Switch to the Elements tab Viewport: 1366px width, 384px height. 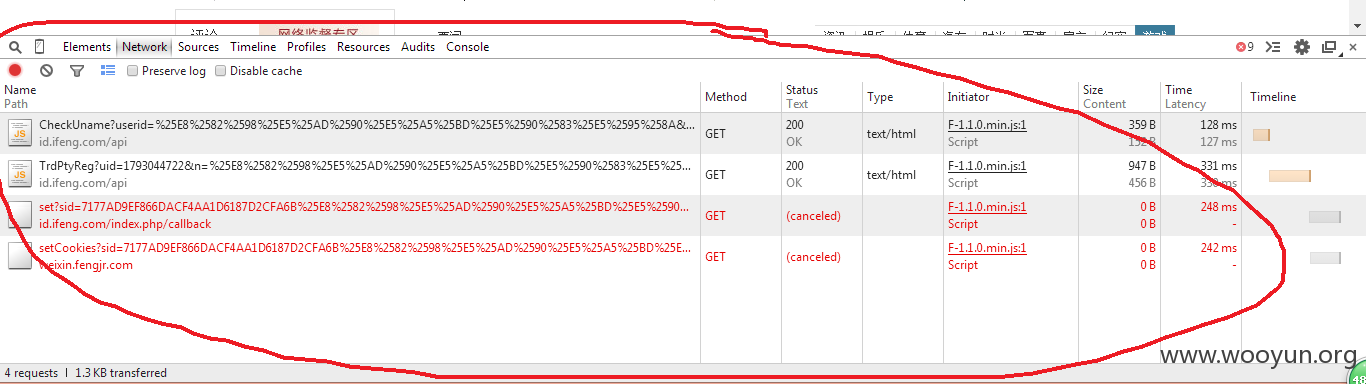87,47
